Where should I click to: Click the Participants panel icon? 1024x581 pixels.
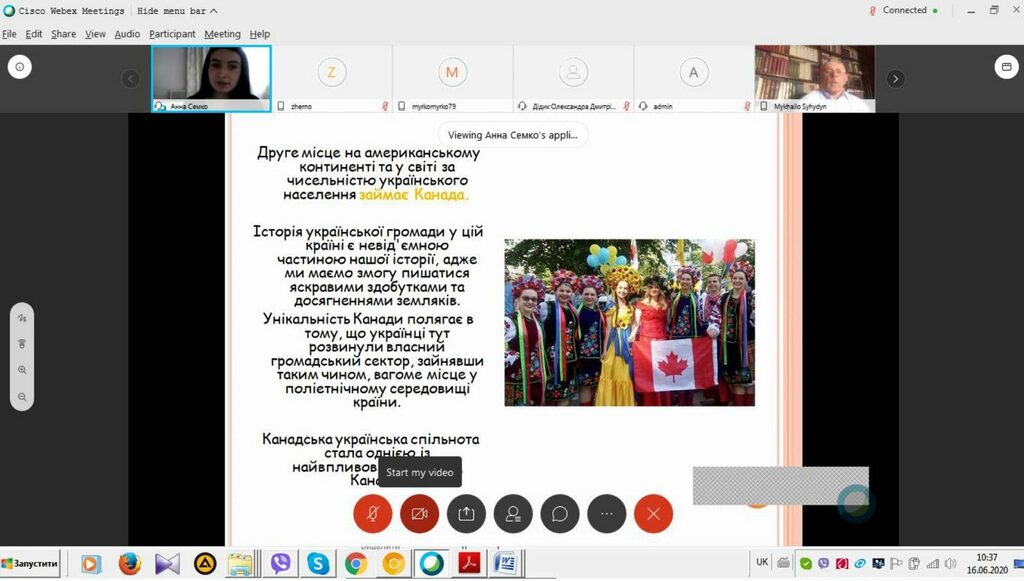(x=513, y=513)
